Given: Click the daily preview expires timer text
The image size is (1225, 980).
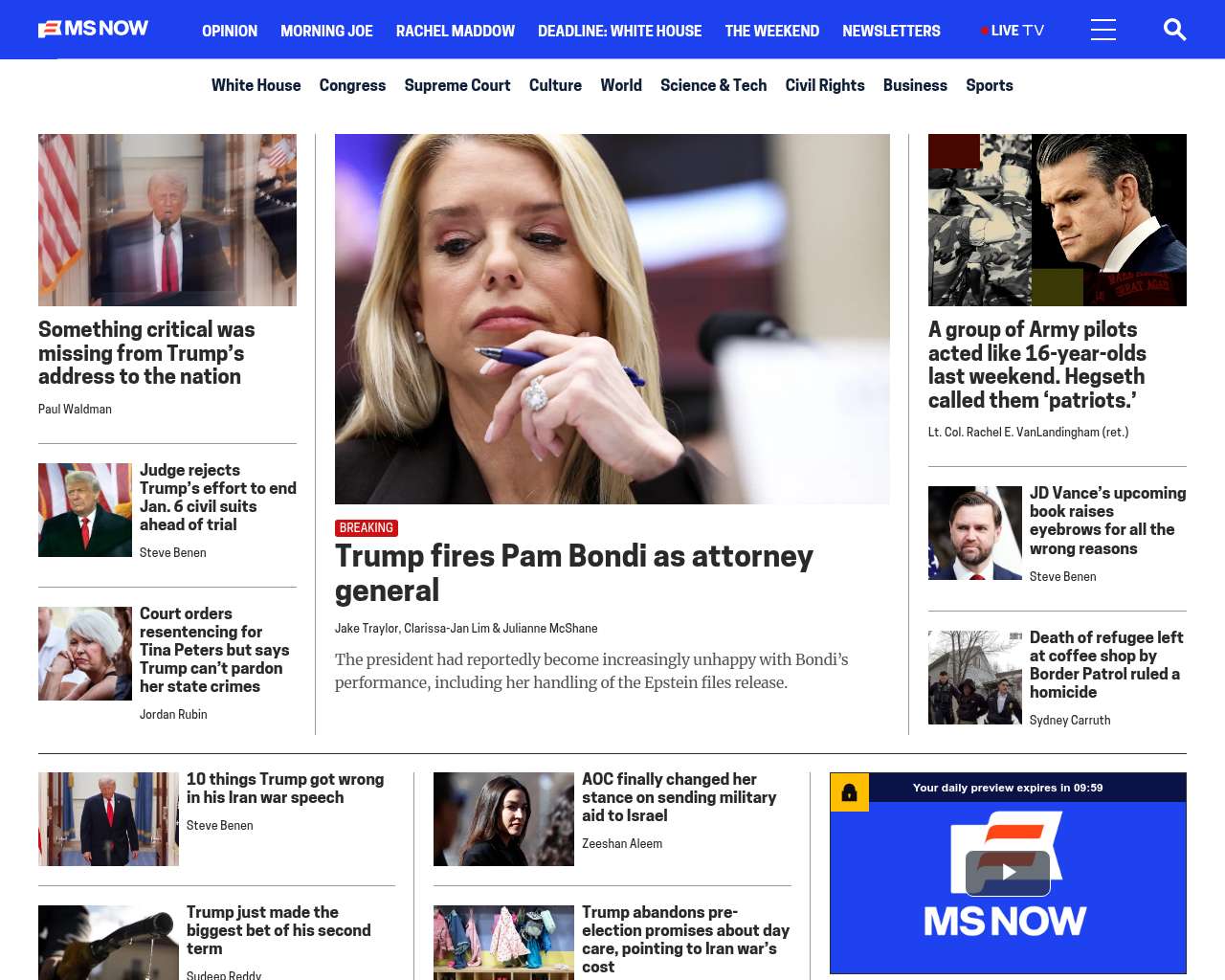Looking at the screenshot, I should [x=1008, y=788].
